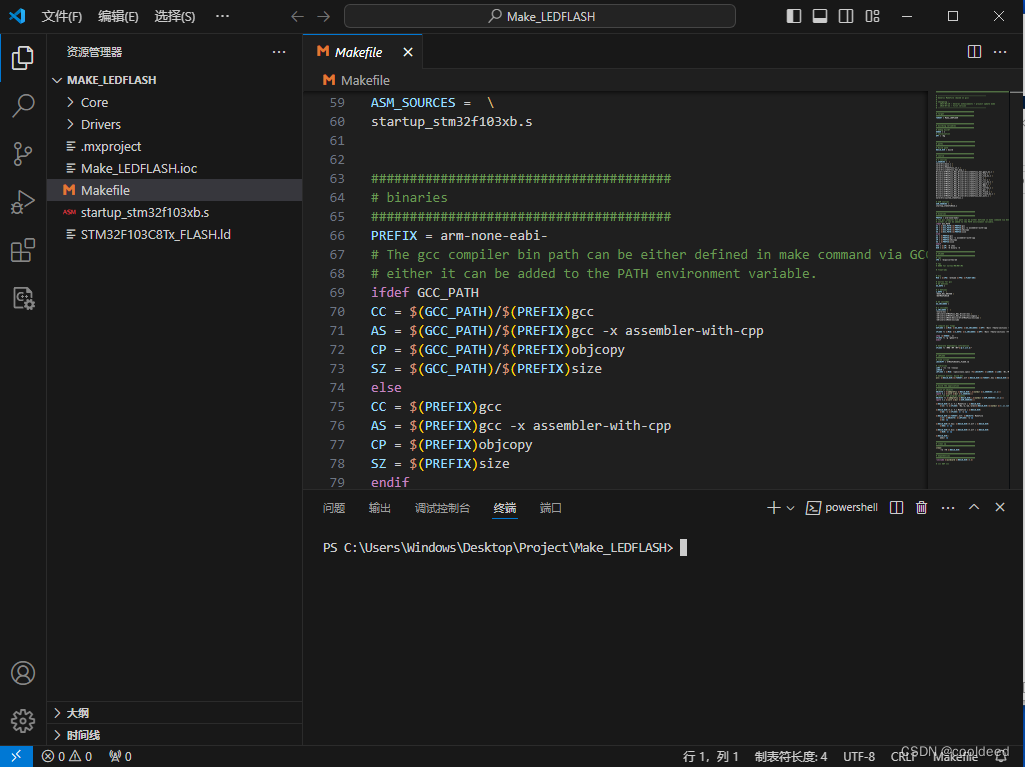Click the UTF-8 encoding in status bar
This screenshot has height=767, width=1025.
pyautogui.click(x=859, y=757)
